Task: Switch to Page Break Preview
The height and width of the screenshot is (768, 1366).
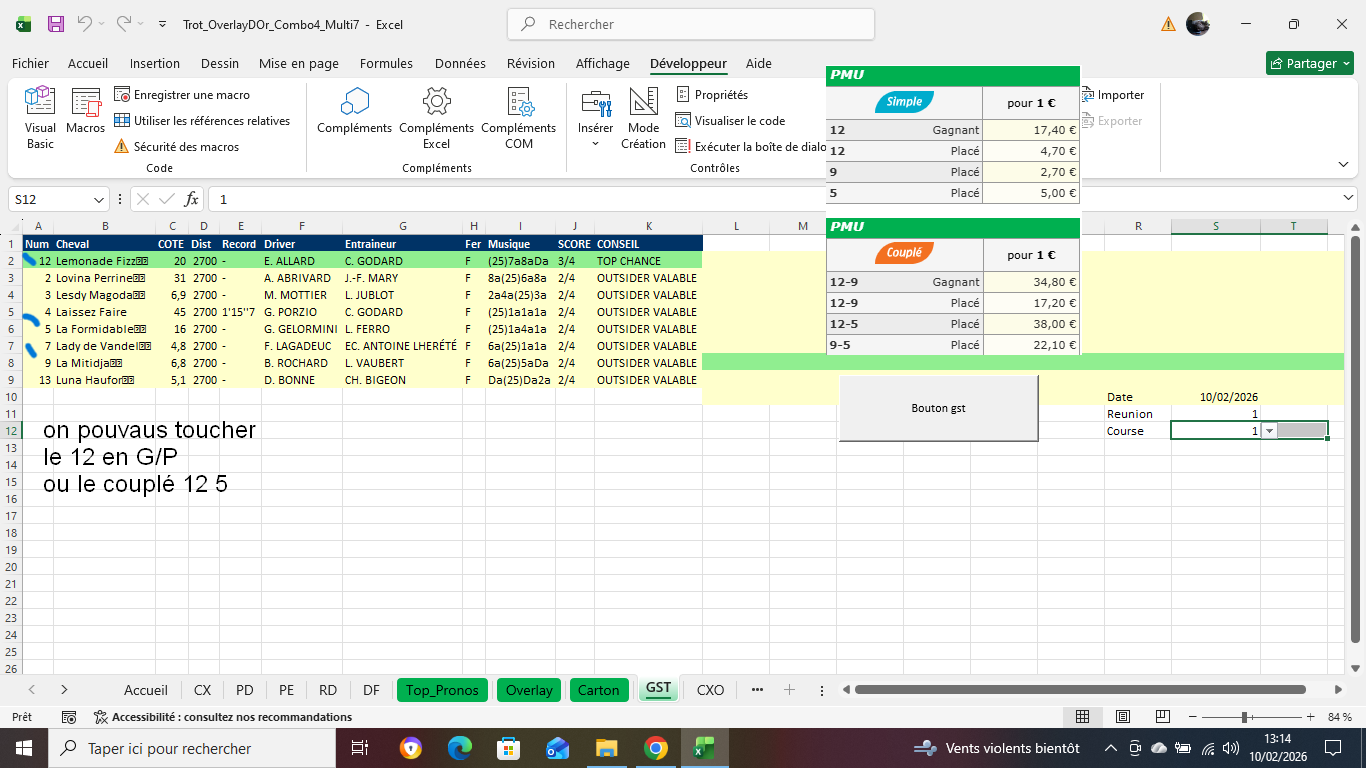Action: (x=1162, y=717)
